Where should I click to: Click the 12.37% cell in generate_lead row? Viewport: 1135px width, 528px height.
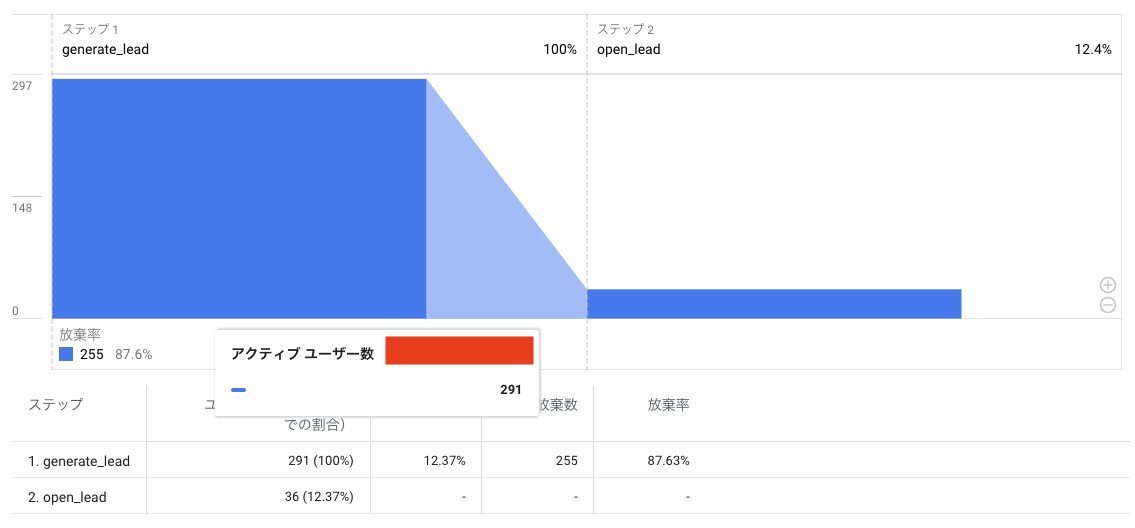445,461
